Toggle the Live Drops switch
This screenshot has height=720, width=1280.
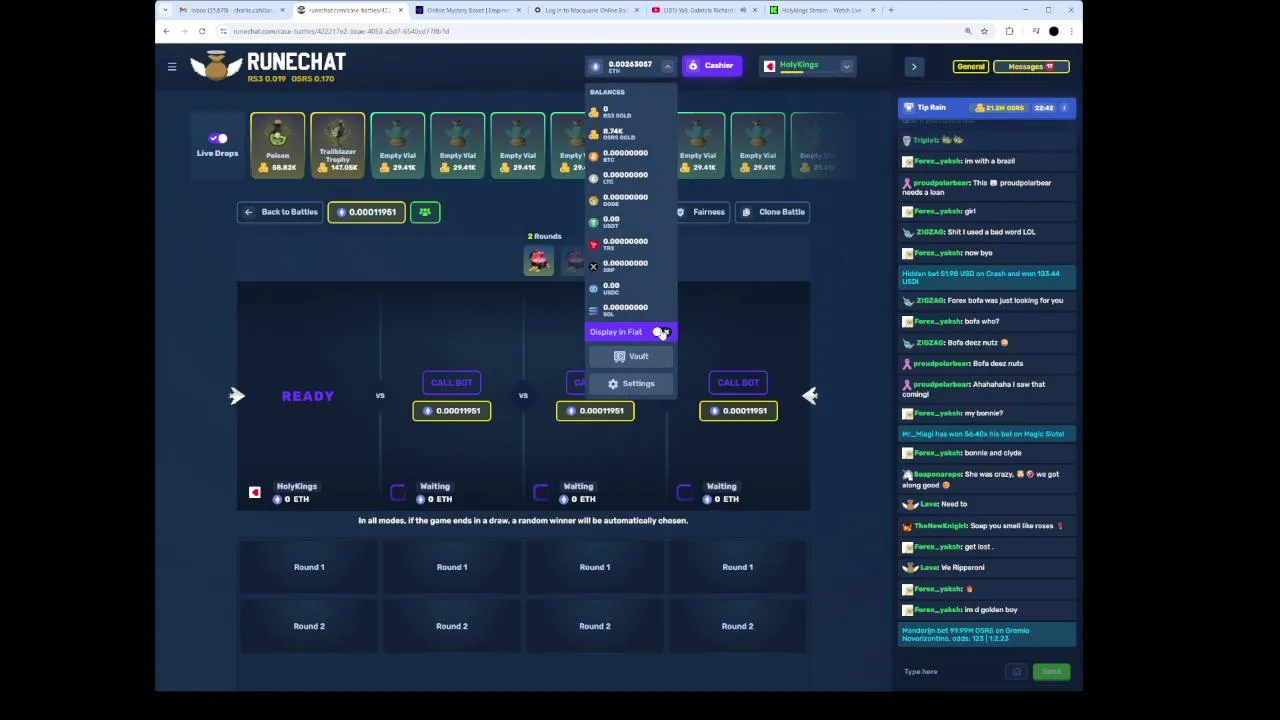tap(218, 138)
